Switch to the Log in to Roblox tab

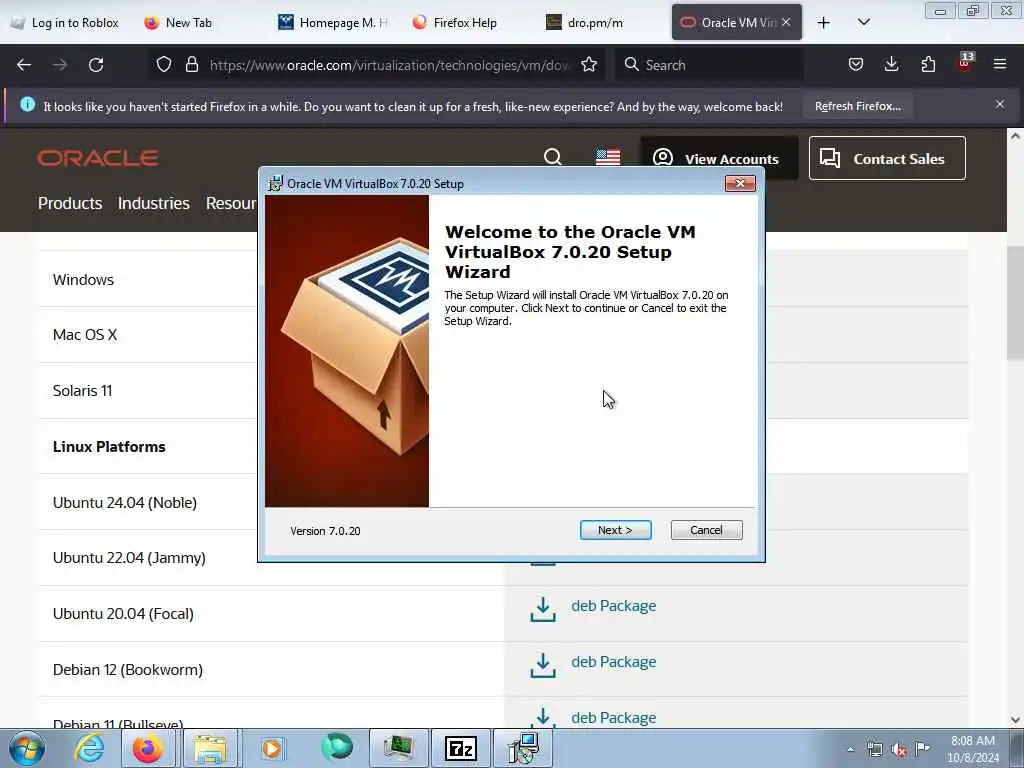(x=65, y=22)
